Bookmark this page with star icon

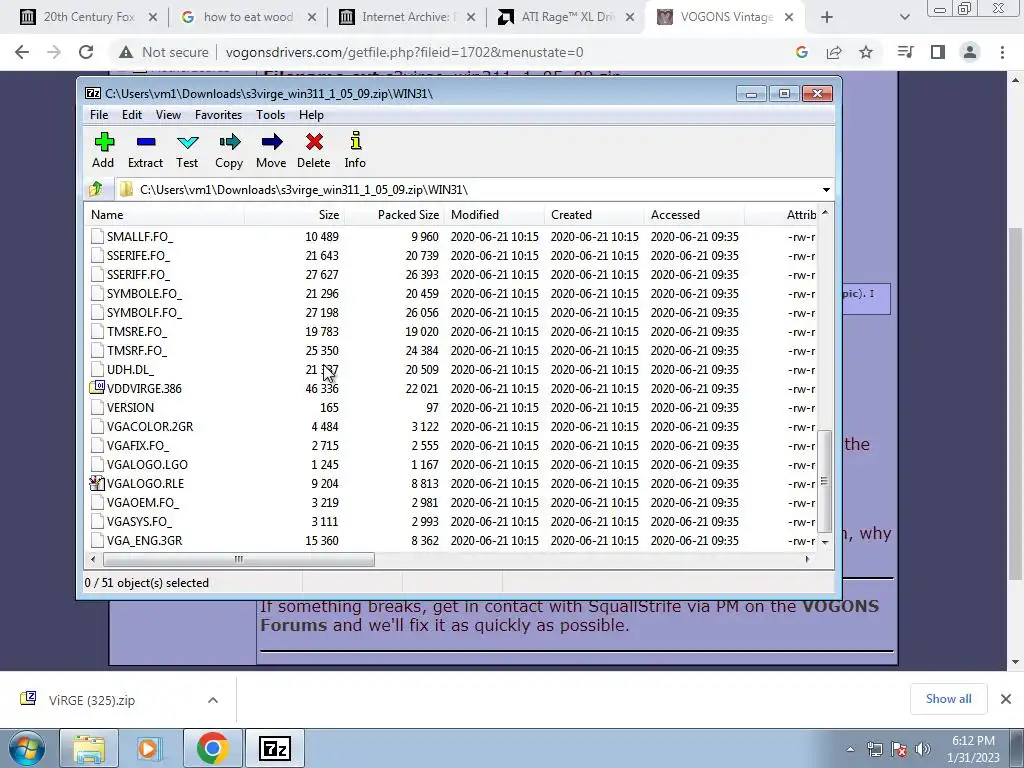(x=866, y=52)
